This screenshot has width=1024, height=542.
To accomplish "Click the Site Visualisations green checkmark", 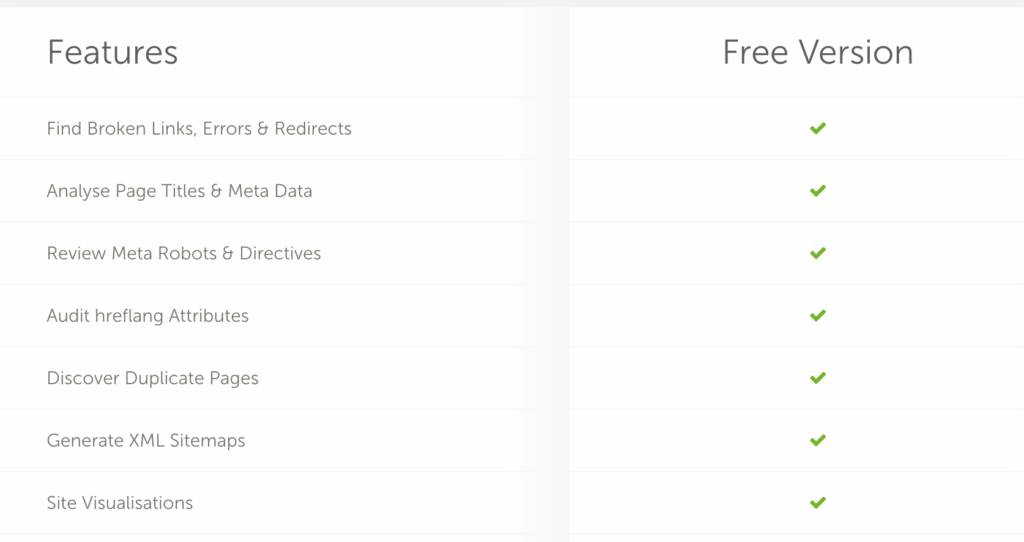I will (818, 502).
